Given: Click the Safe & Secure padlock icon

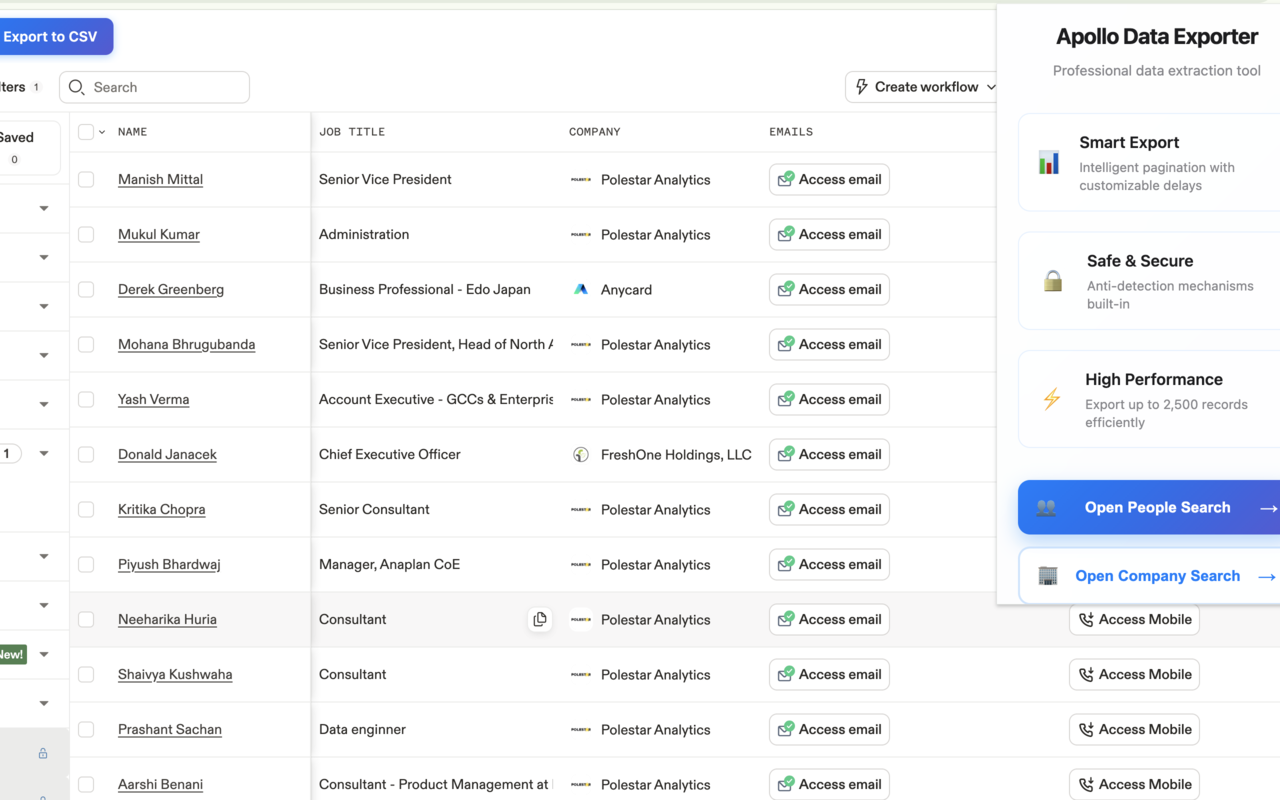Looking at the screenshot, I should 1053,281.
